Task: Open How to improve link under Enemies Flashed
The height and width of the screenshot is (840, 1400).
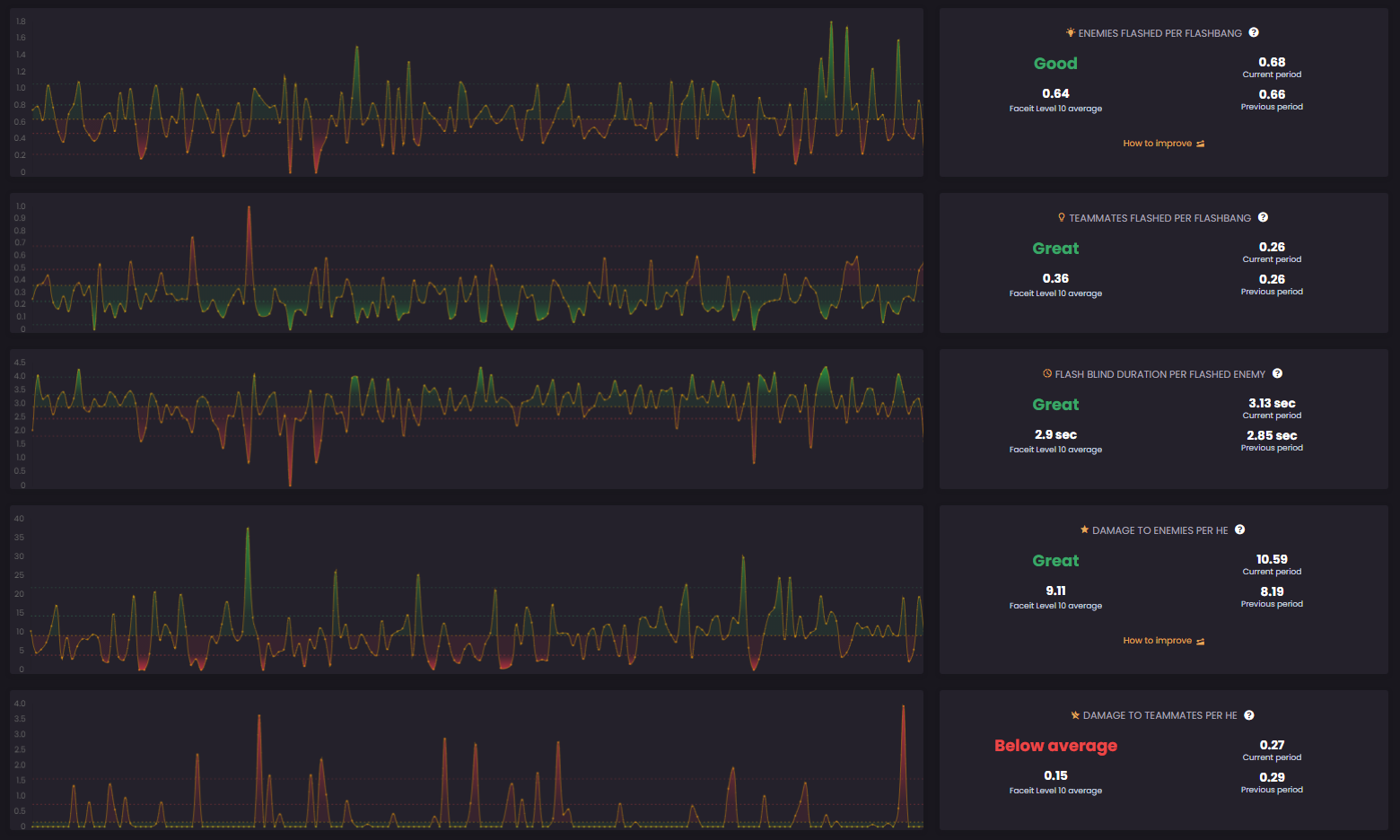Action: click(1163, 144)
